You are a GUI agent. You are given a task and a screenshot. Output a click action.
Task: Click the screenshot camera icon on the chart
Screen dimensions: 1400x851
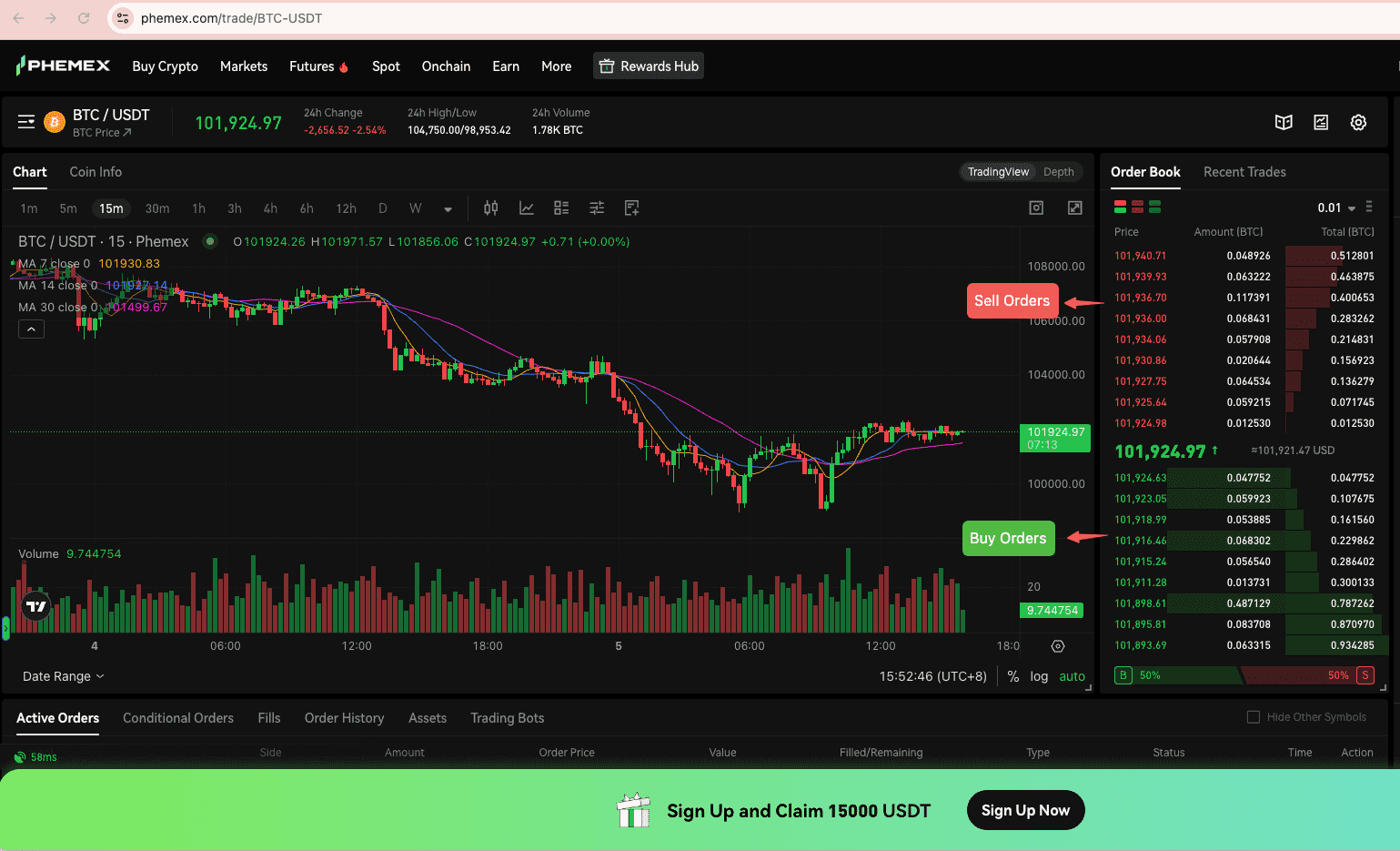[1036, 208]
